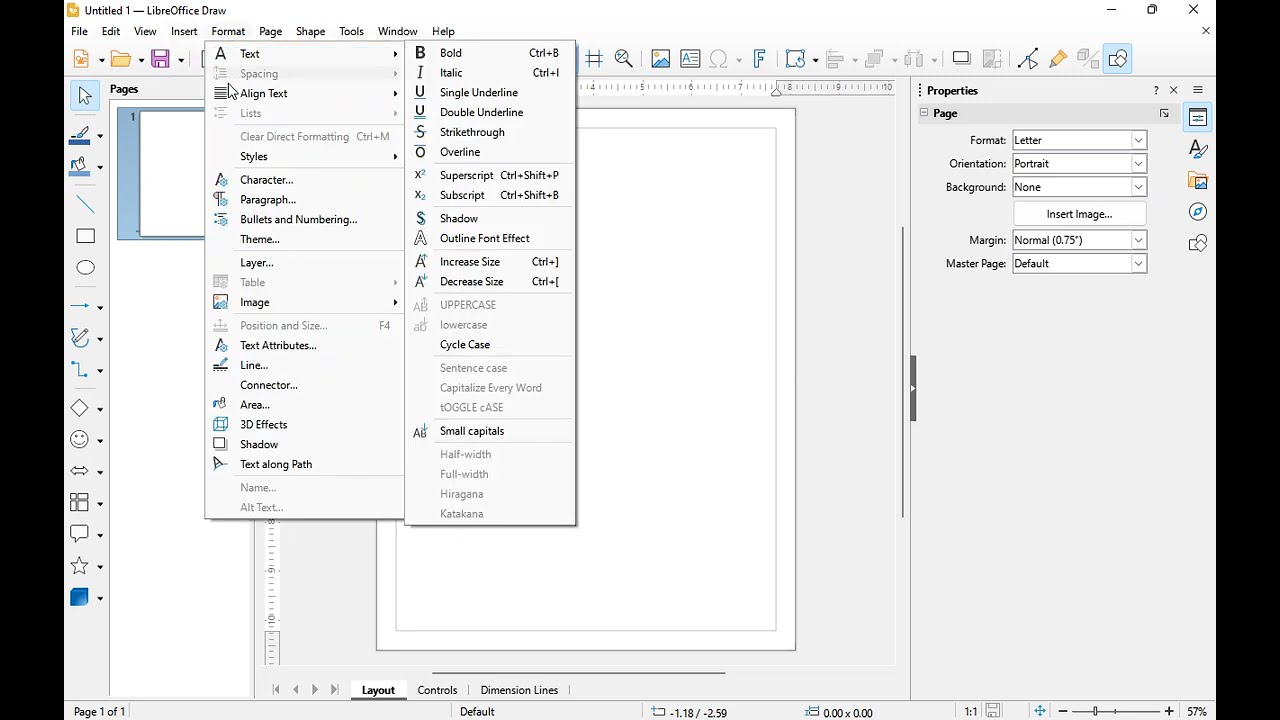Open the sidebar Shapes deck icon

(x=1198, y=243)
